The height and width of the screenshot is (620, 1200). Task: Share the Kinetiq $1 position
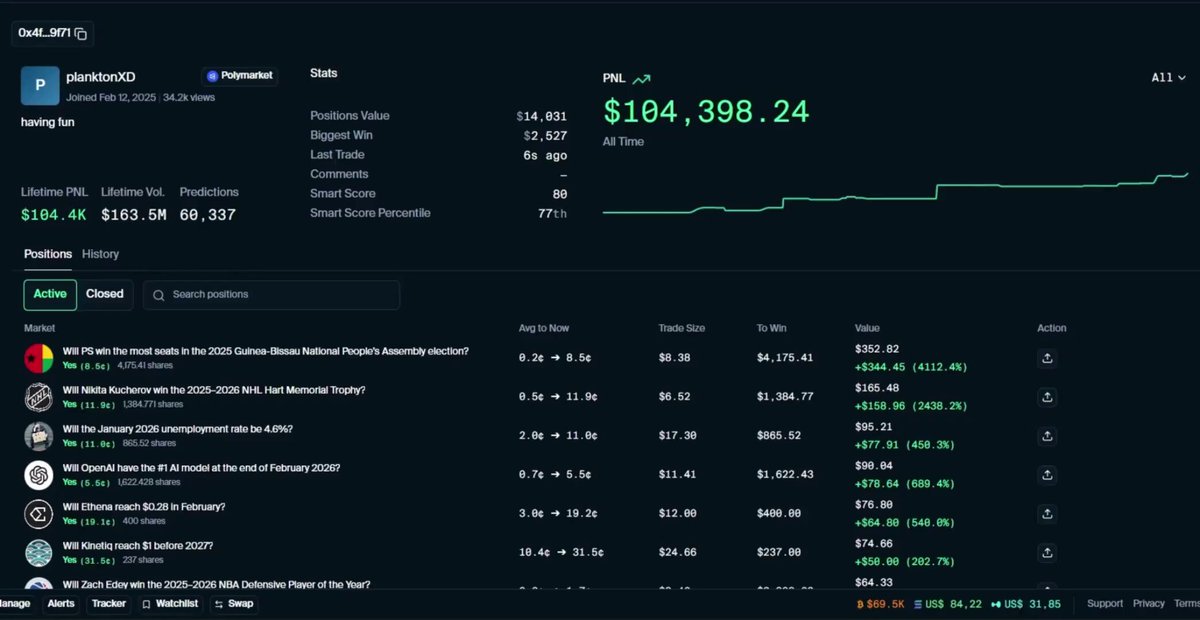(1047, 553)
